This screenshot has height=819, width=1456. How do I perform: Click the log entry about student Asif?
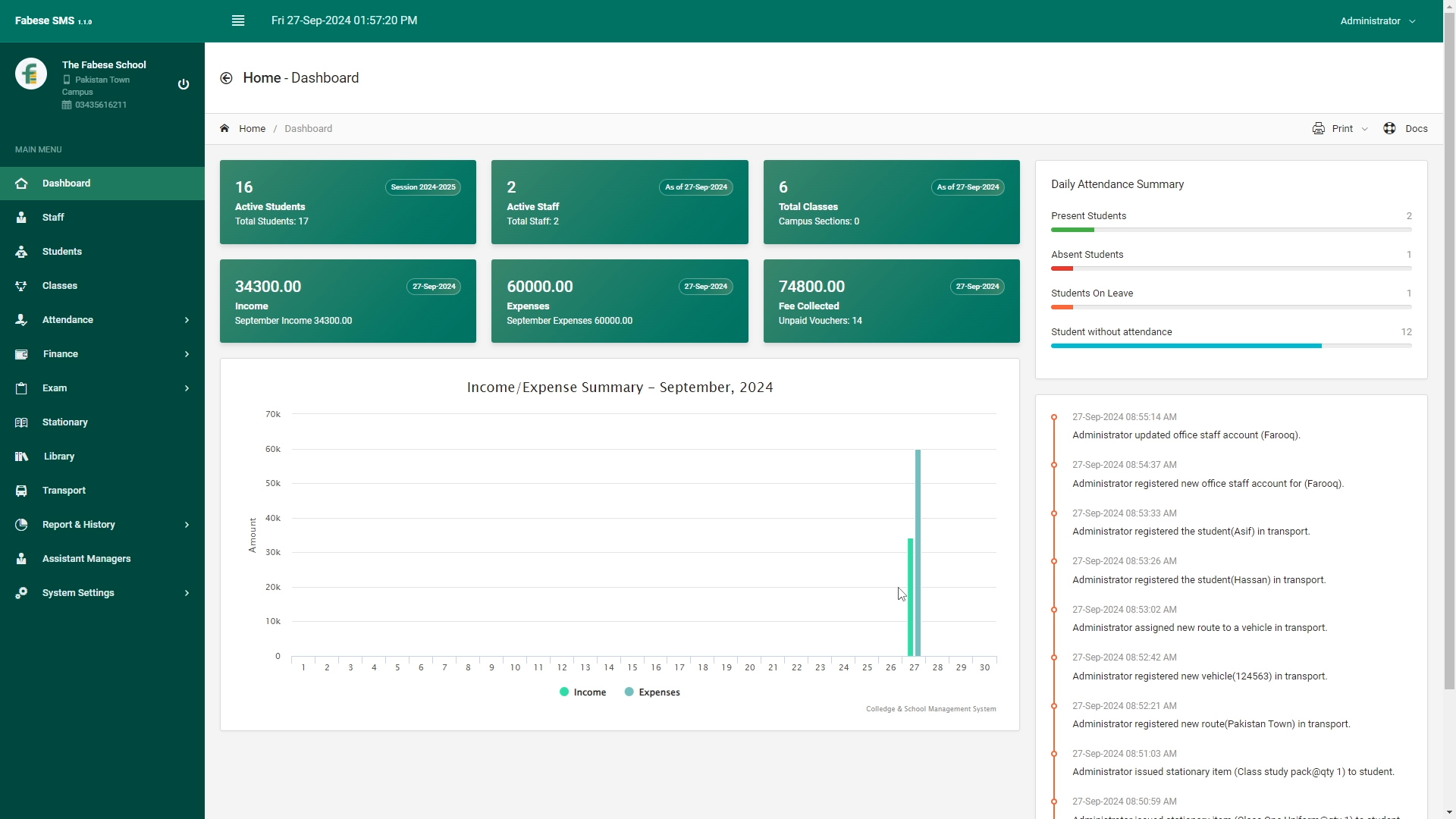pos(1191,532)
